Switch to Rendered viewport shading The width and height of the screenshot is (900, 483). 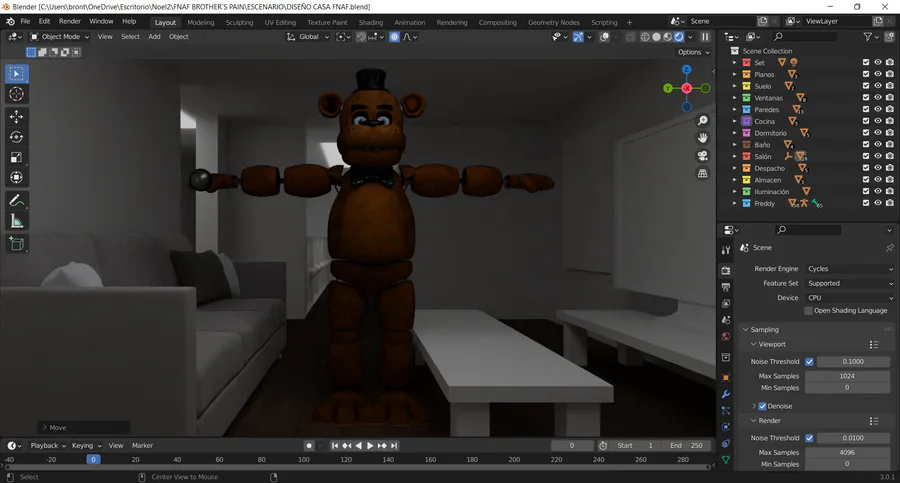(679, 37)
